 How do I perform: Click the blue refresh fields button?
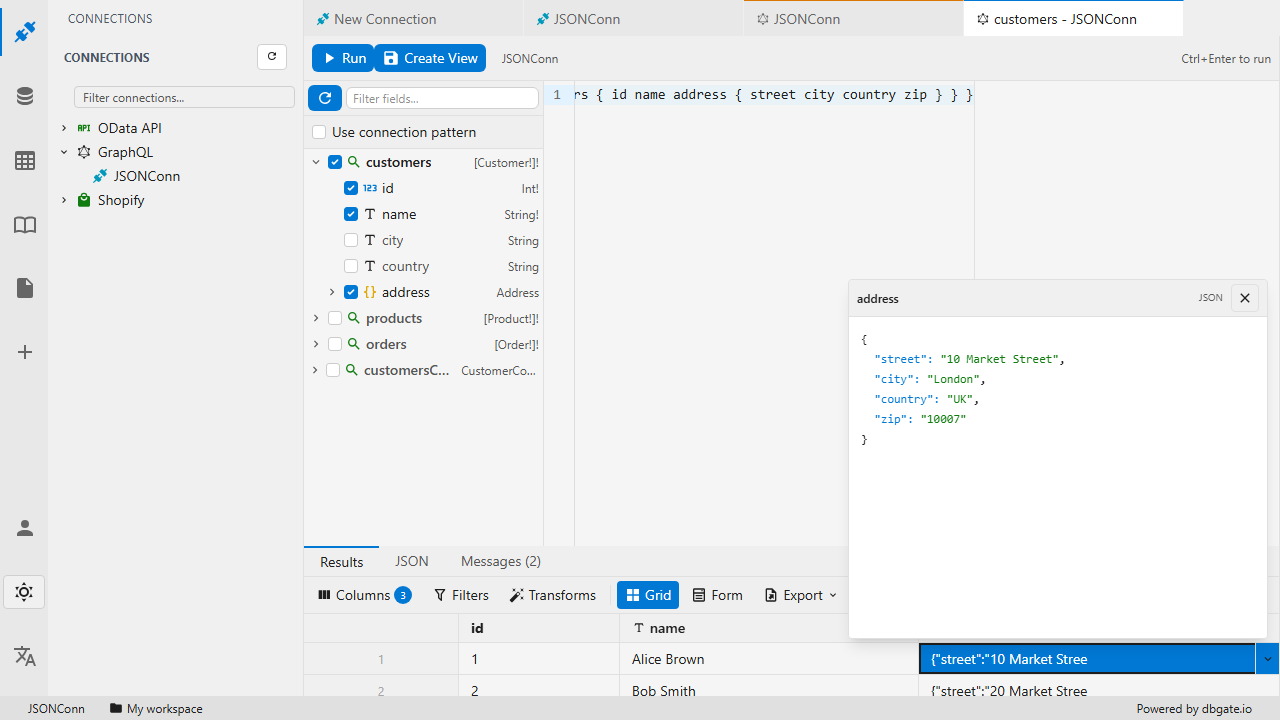click(x=325, y=98)
